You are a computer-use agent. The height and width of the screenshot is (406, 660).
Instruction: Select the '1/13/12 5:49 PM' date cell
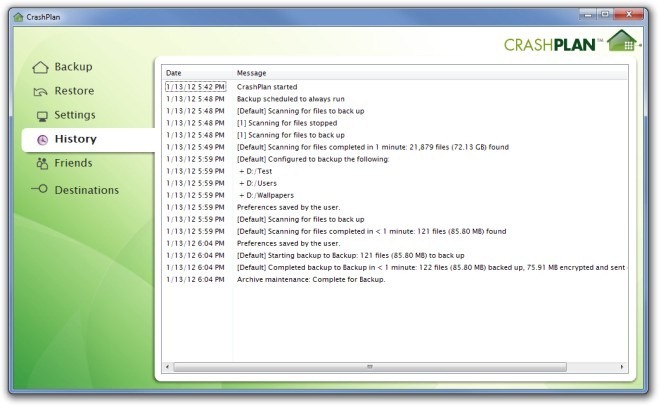pyautogui.click(x=195, y=147)
